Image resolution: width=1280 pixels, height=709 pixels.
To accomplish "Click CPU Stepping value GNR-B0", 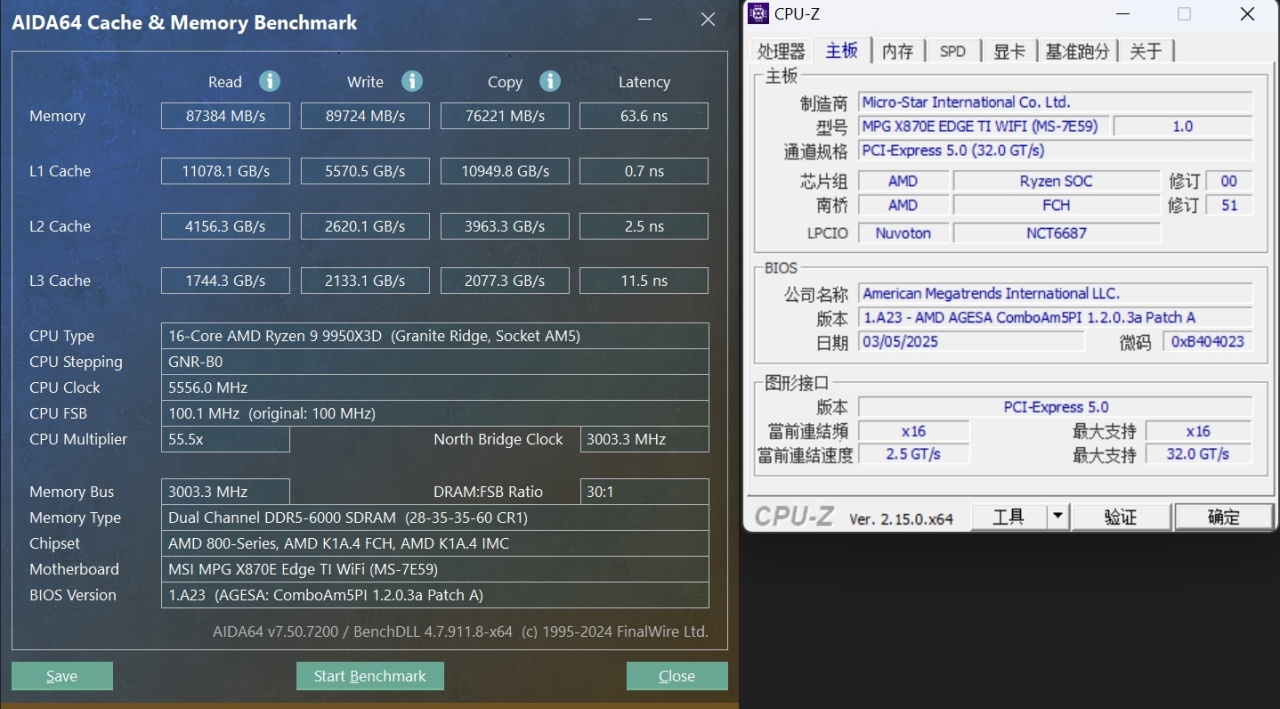I will pyautogui.click(x=435, y=362).
